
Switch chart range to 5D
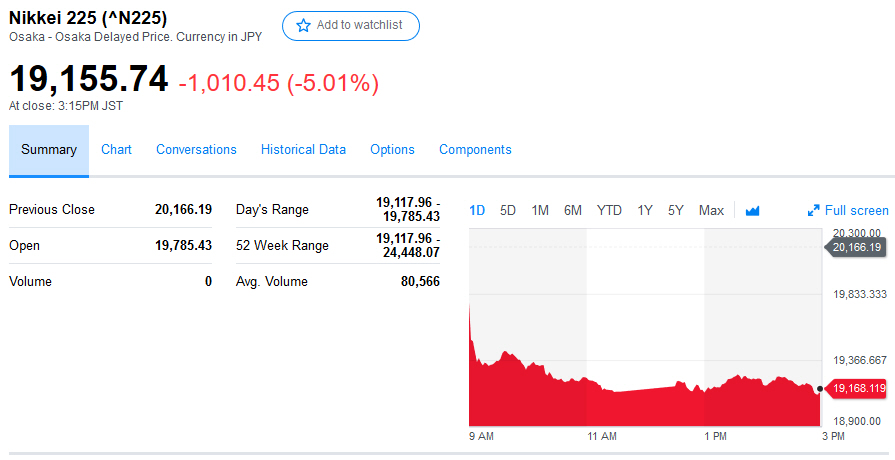click(x=508, y=210)
